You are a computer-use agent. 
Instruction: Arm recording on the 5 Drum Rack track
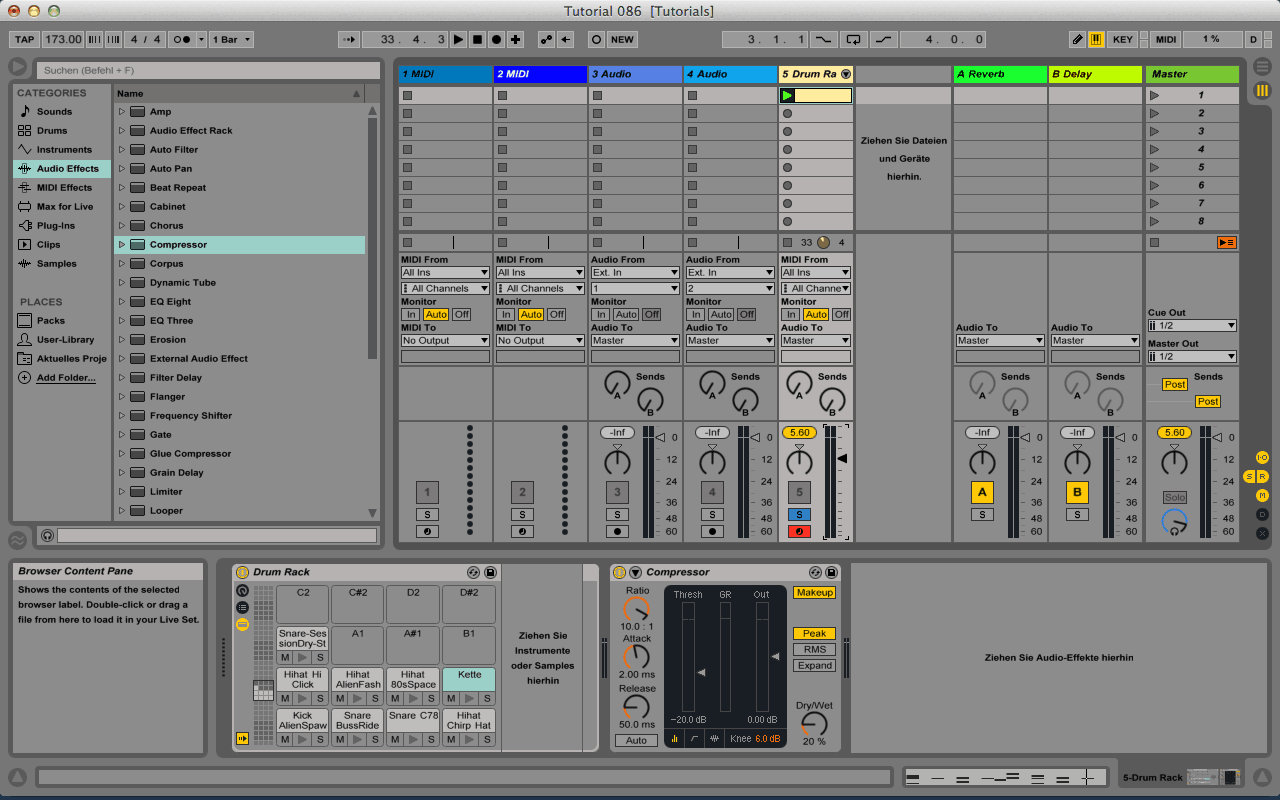tap(799, 531)
